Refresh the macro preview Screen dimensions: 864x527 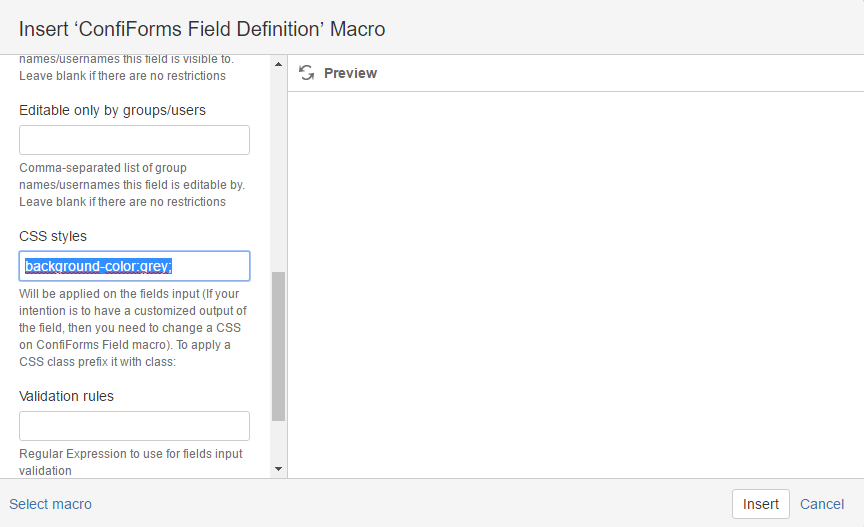[x=306, y=73]
